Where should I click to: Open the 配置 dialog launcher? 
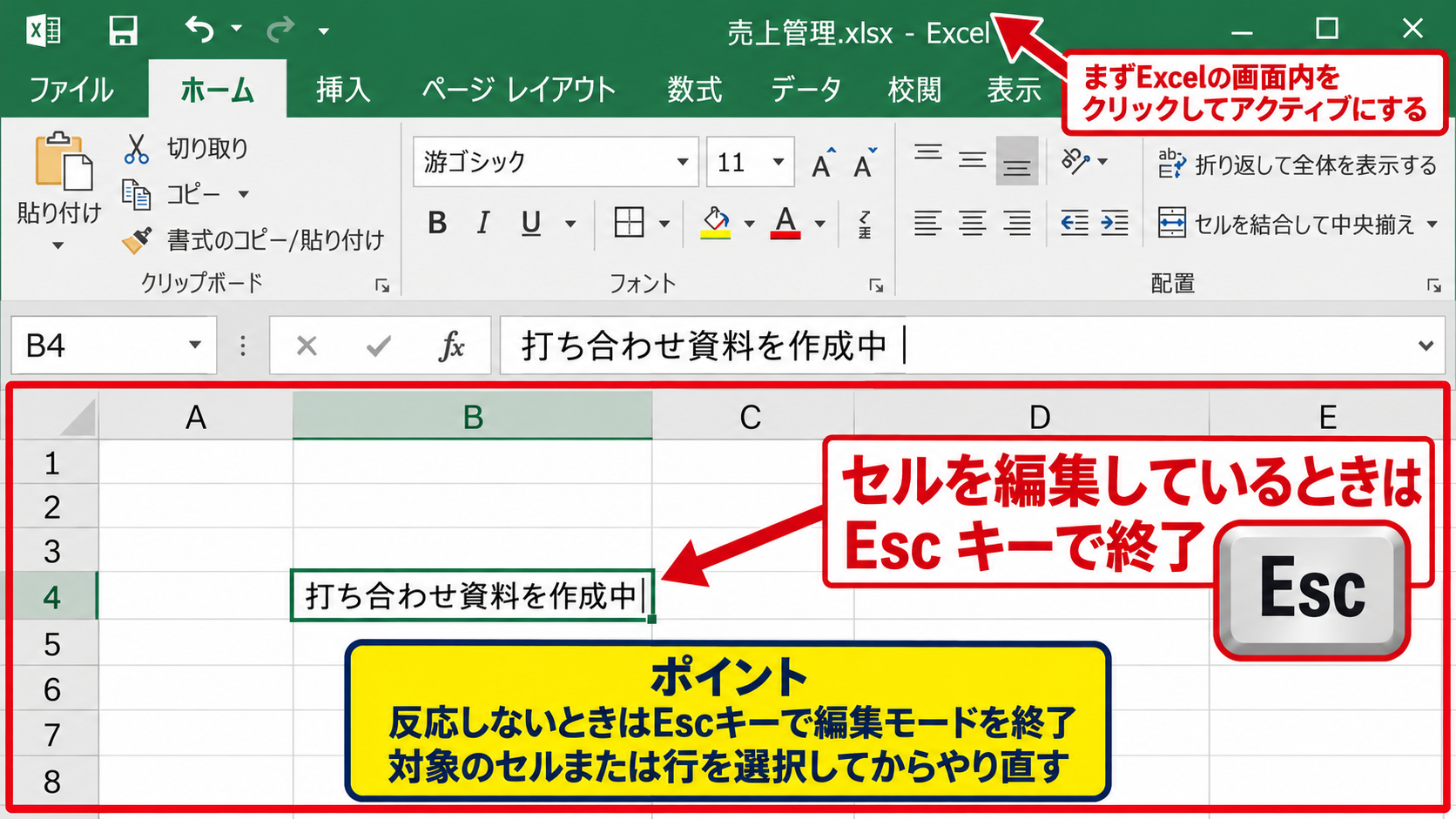(1433, 285)
